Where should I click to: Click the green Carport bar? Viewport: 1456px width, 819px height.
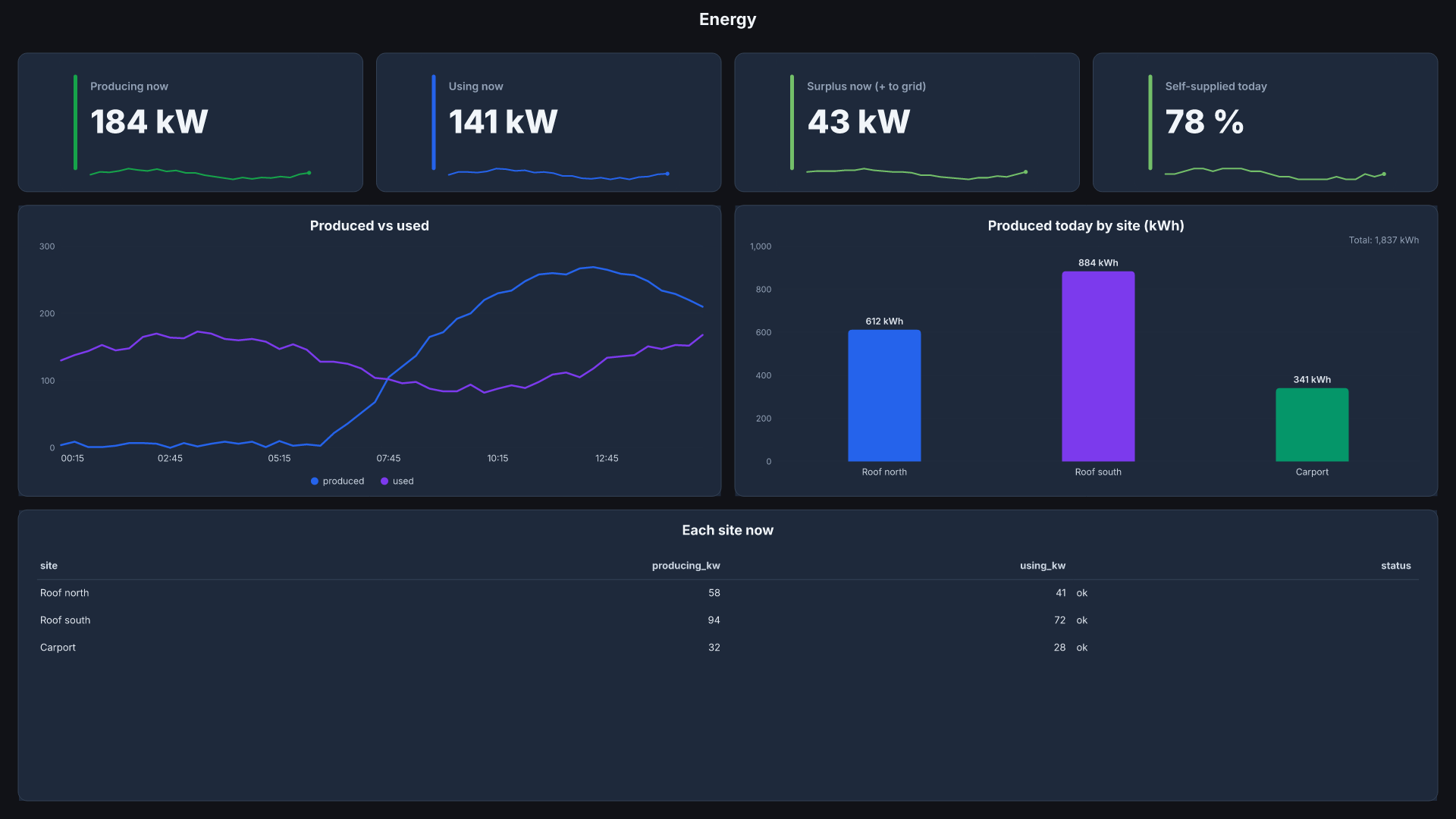click(1312, 425)
